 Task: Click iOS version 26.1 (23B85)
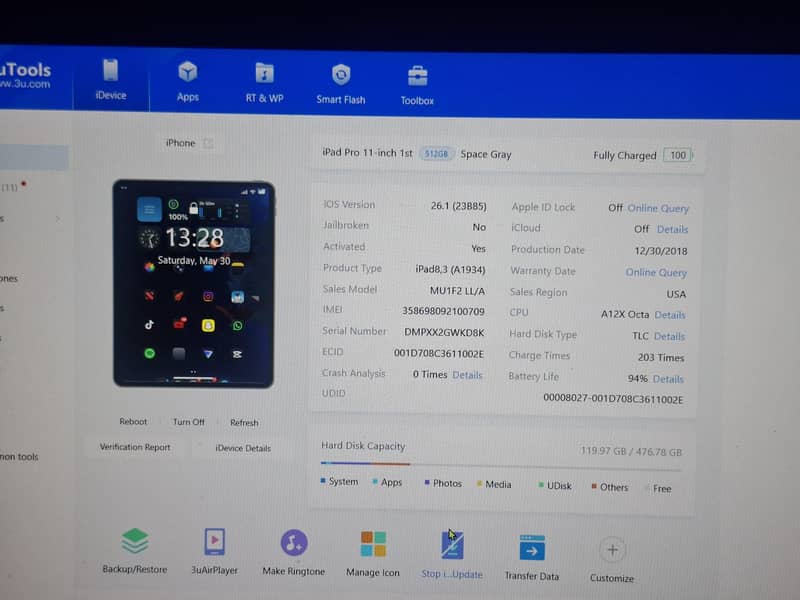click(x=458, y=206)
